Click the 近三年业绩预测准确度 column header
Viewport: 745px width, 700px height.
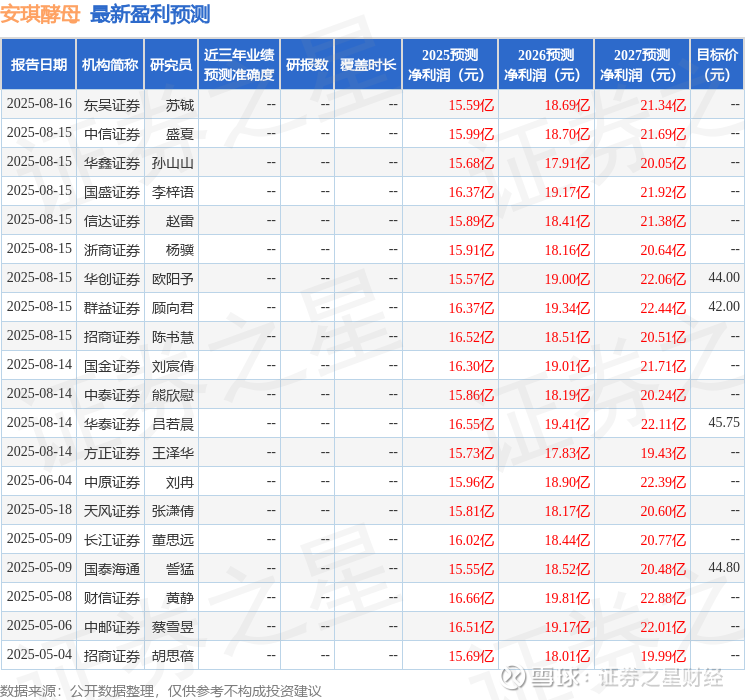(239, 65)
